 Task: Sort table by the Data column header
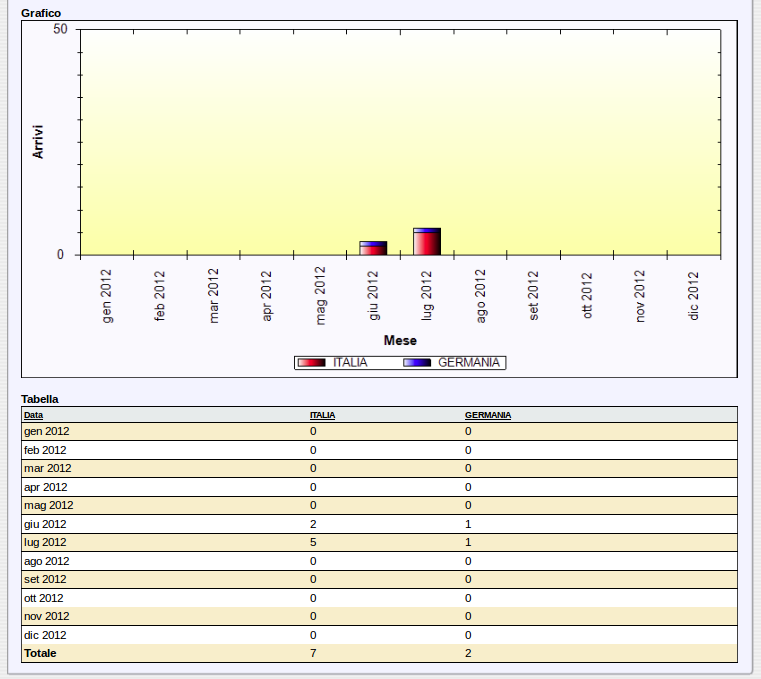(34, 415)
